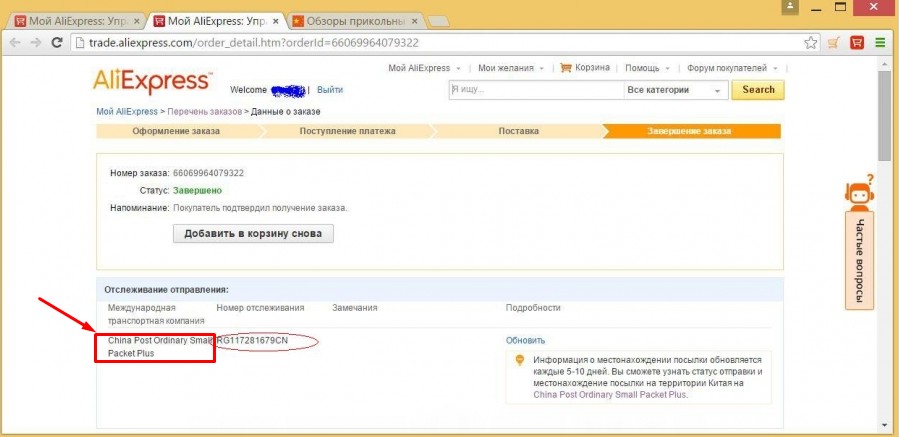Click the Оформление заказа step
Viewport: 899px width, 437px height.
[x=176, y=131]
